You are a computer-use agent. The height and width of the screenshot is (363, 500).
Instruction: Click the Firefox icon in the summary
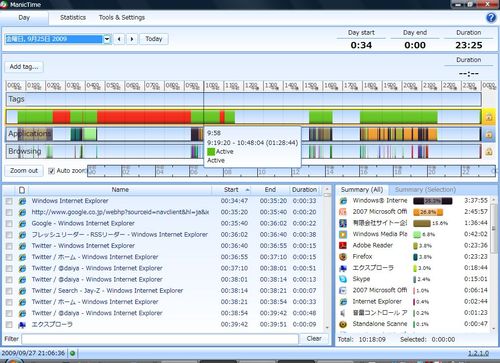(343, 257)
